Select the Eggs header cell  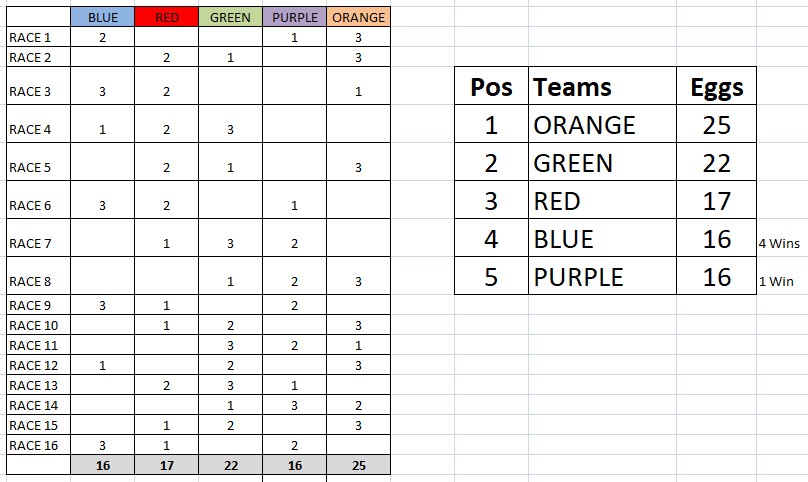tap(716, 86)
